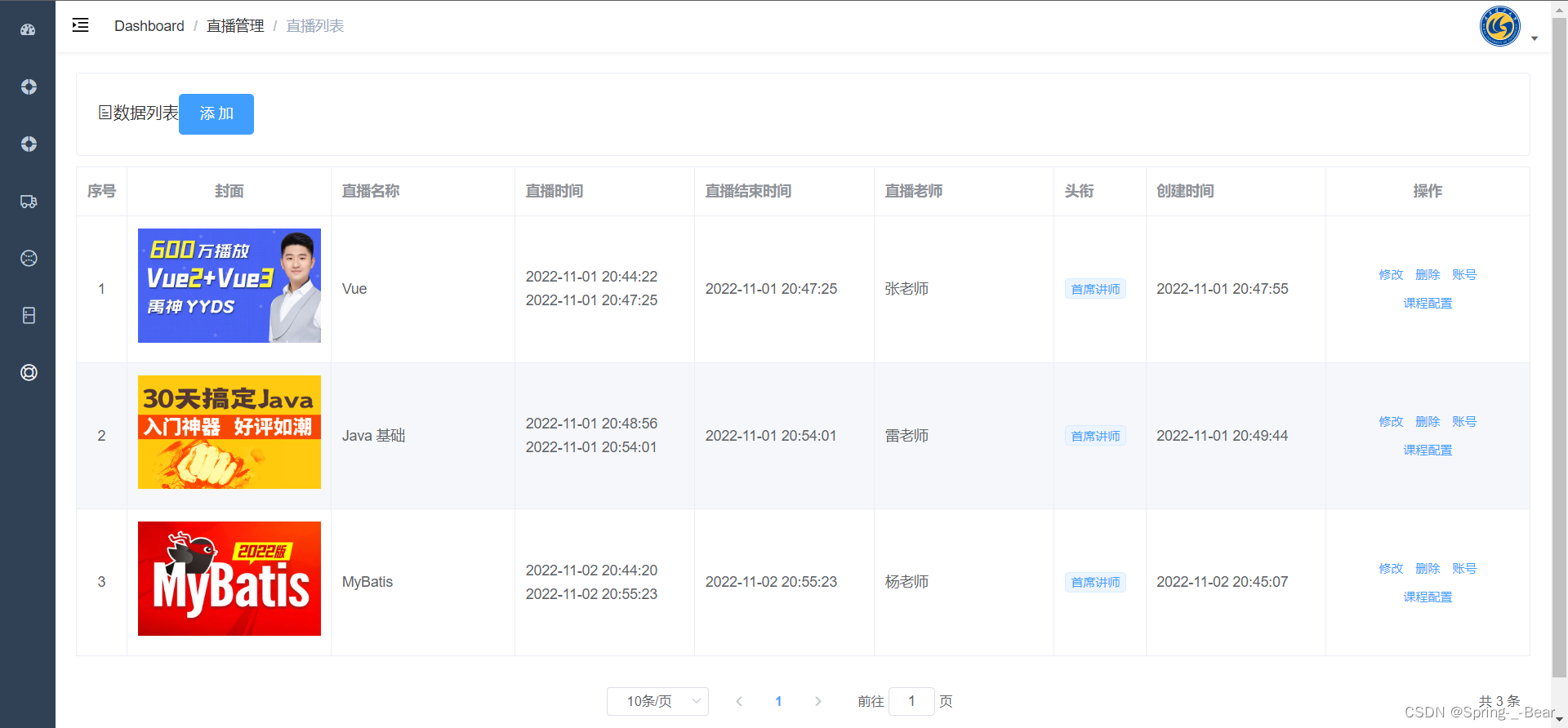1568x728 pixels.
Task: Click teacher name 张老师
Action: [906, 289]
